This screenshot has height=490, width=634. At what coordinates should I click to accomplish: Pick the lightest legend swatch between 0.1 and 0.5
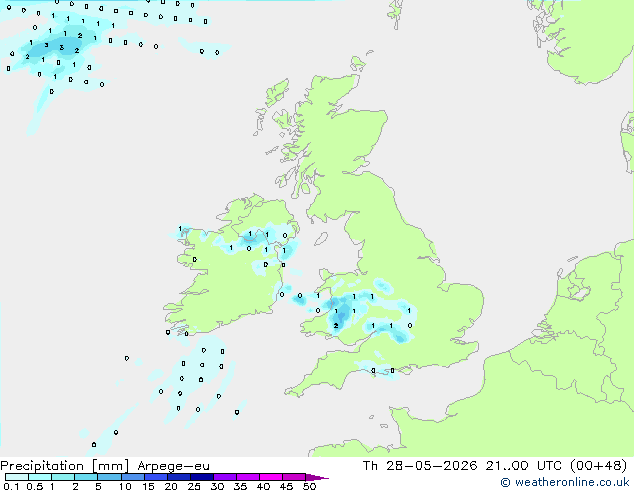point(17,477)
